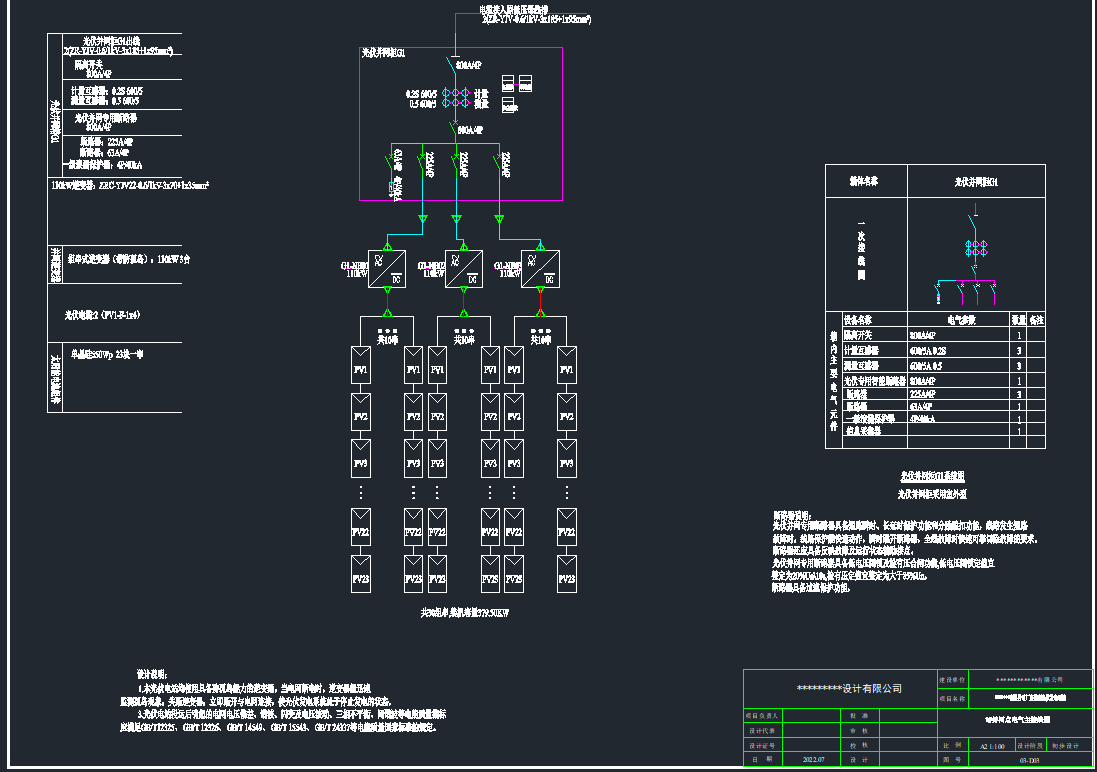Click the cyan current transformer cluster in cabinet G1
Screen dimensions: 1097x772
tap(456, 98)
